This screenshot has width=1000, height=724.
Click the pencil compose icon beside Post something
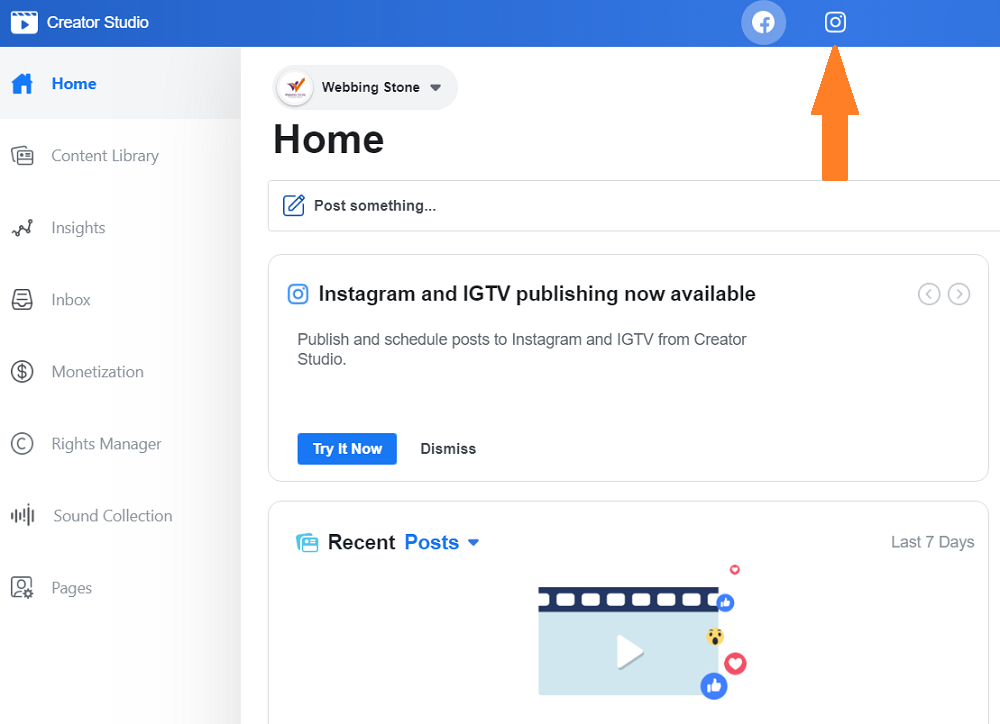[293, 205]
